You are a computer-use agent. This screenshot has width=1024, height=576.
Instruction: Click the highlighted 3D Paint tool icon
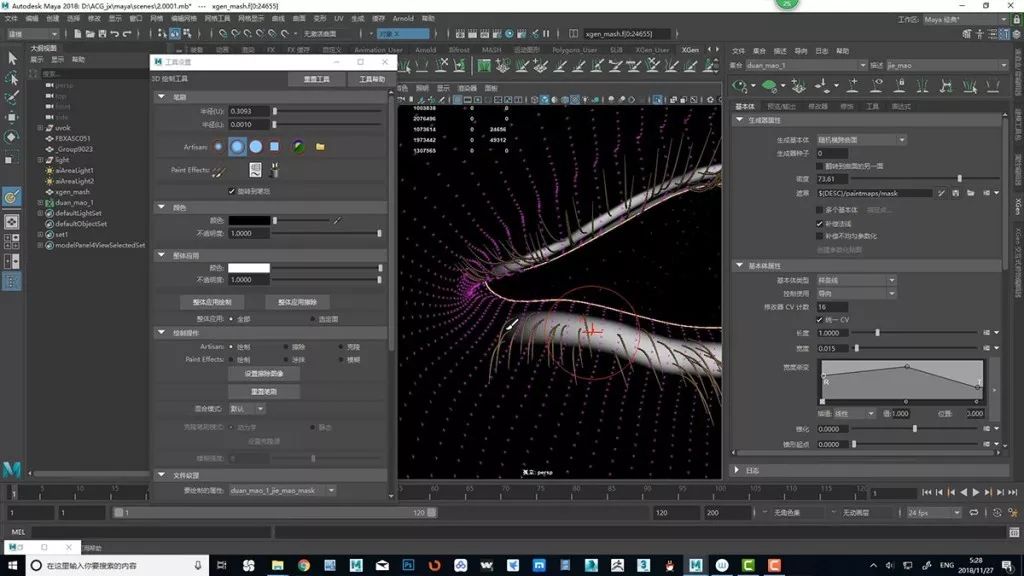tap(12, 197)
